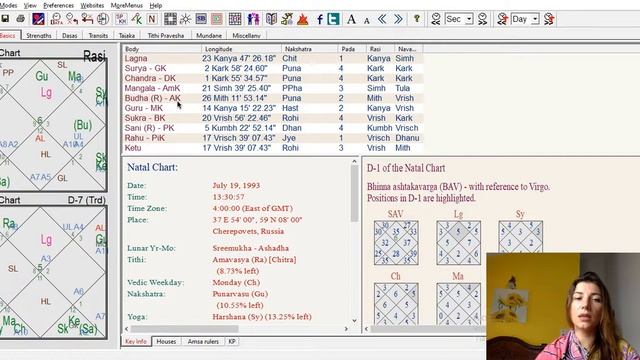This screenshot has height=360, width=640.
Task: Click the green K toolbar icon
Action: [x=137, y=19]
